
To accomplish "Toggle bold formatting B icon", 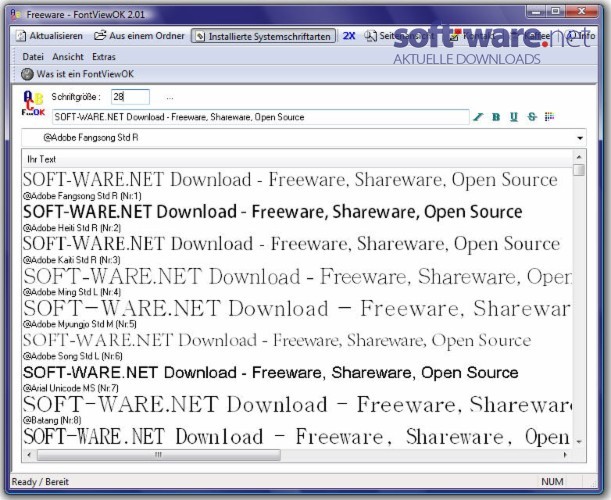I will tap(496, 117).
